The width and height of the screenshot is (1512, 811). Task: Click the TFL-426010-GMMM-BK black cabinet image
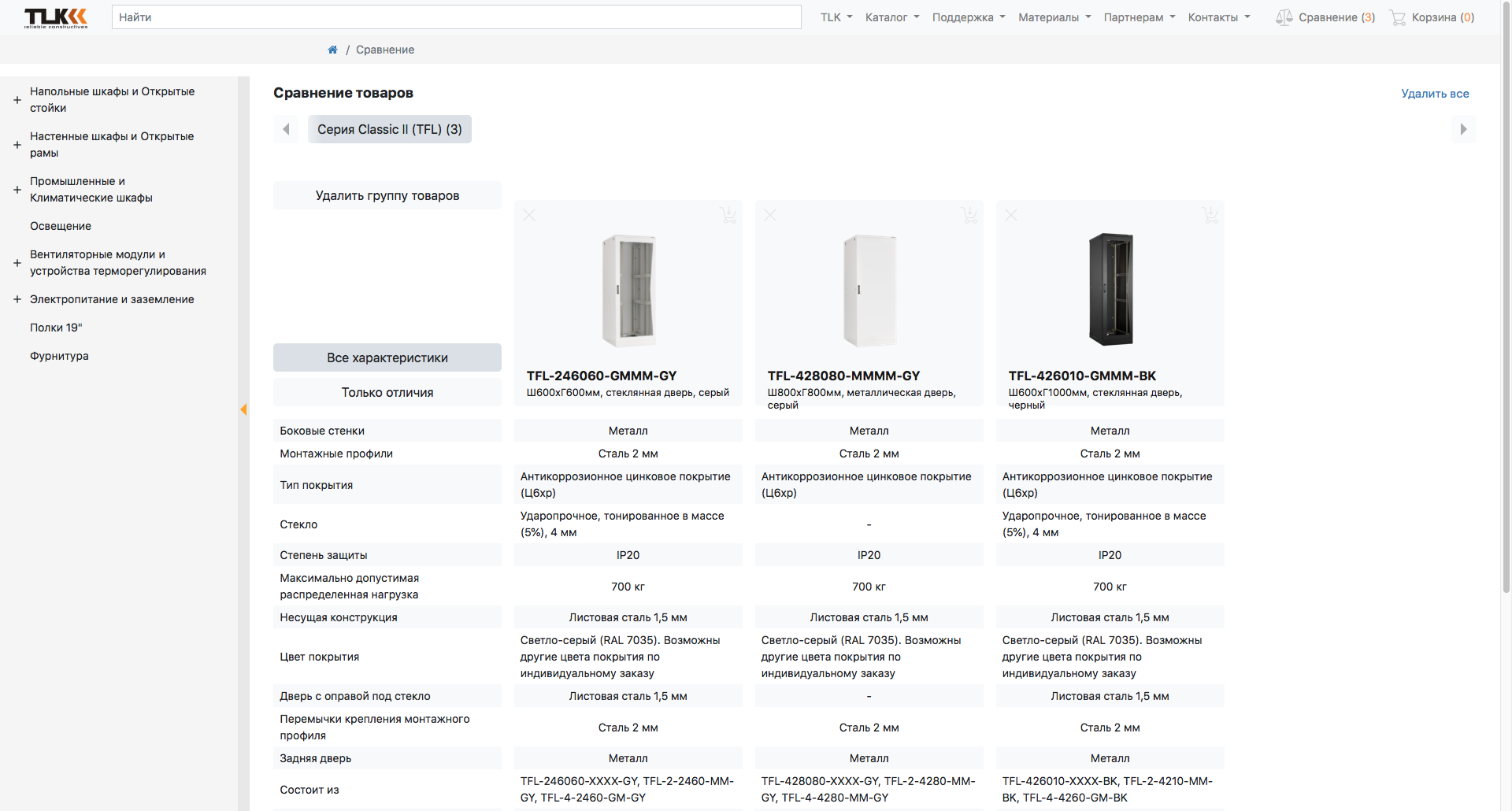tap(1110, 290)
